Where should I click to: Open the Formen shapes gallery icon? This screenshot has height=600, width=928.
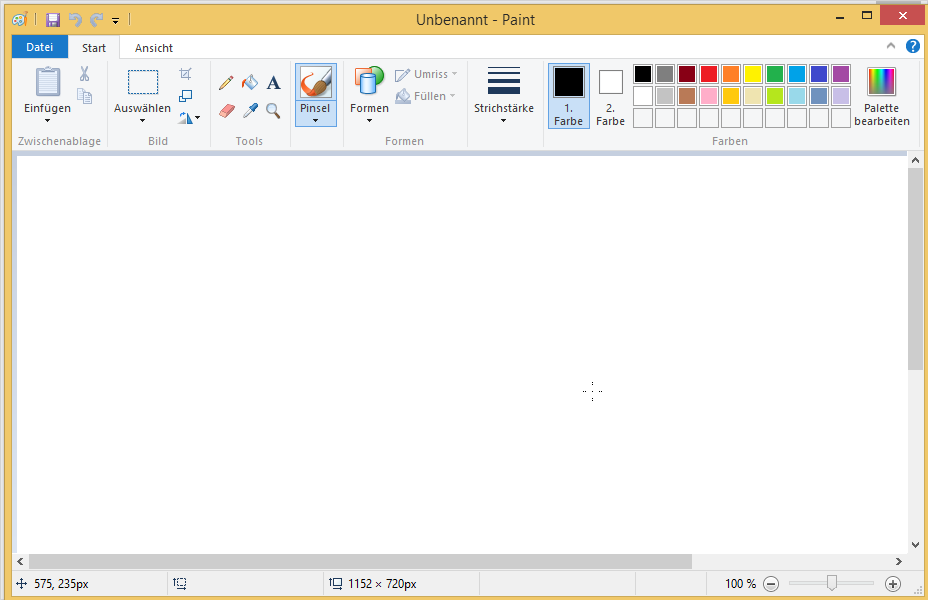click(369, 81)
